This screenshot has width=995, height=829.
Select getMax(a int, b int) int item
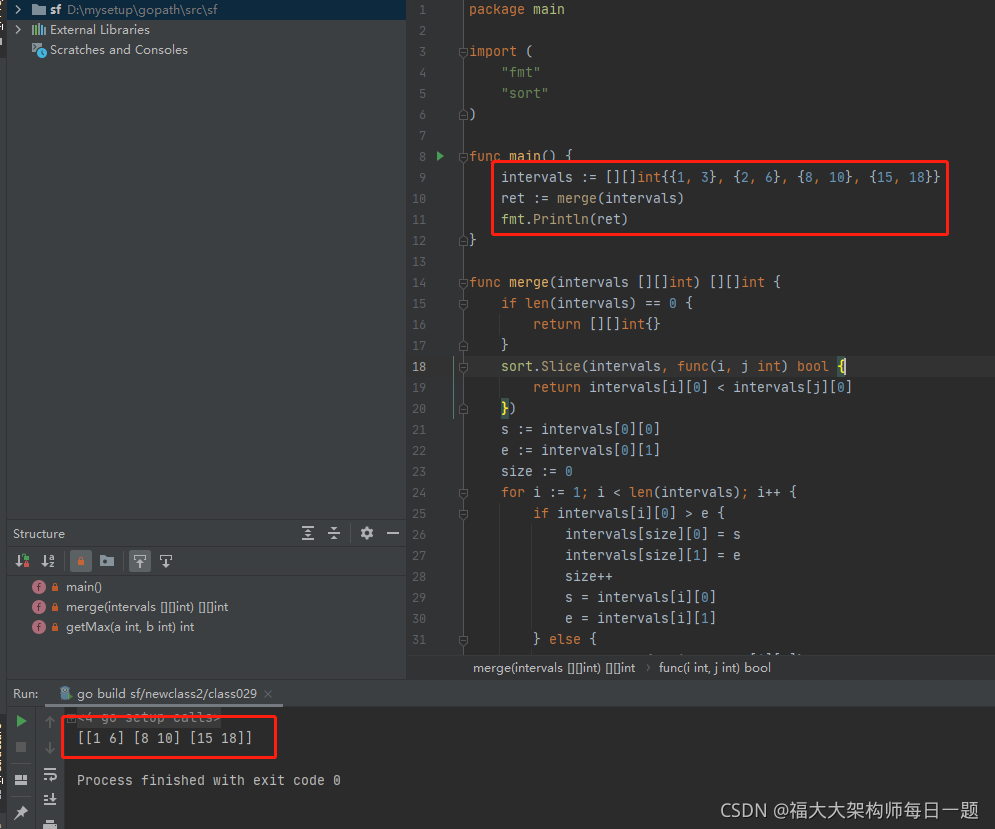click(130, 627)
